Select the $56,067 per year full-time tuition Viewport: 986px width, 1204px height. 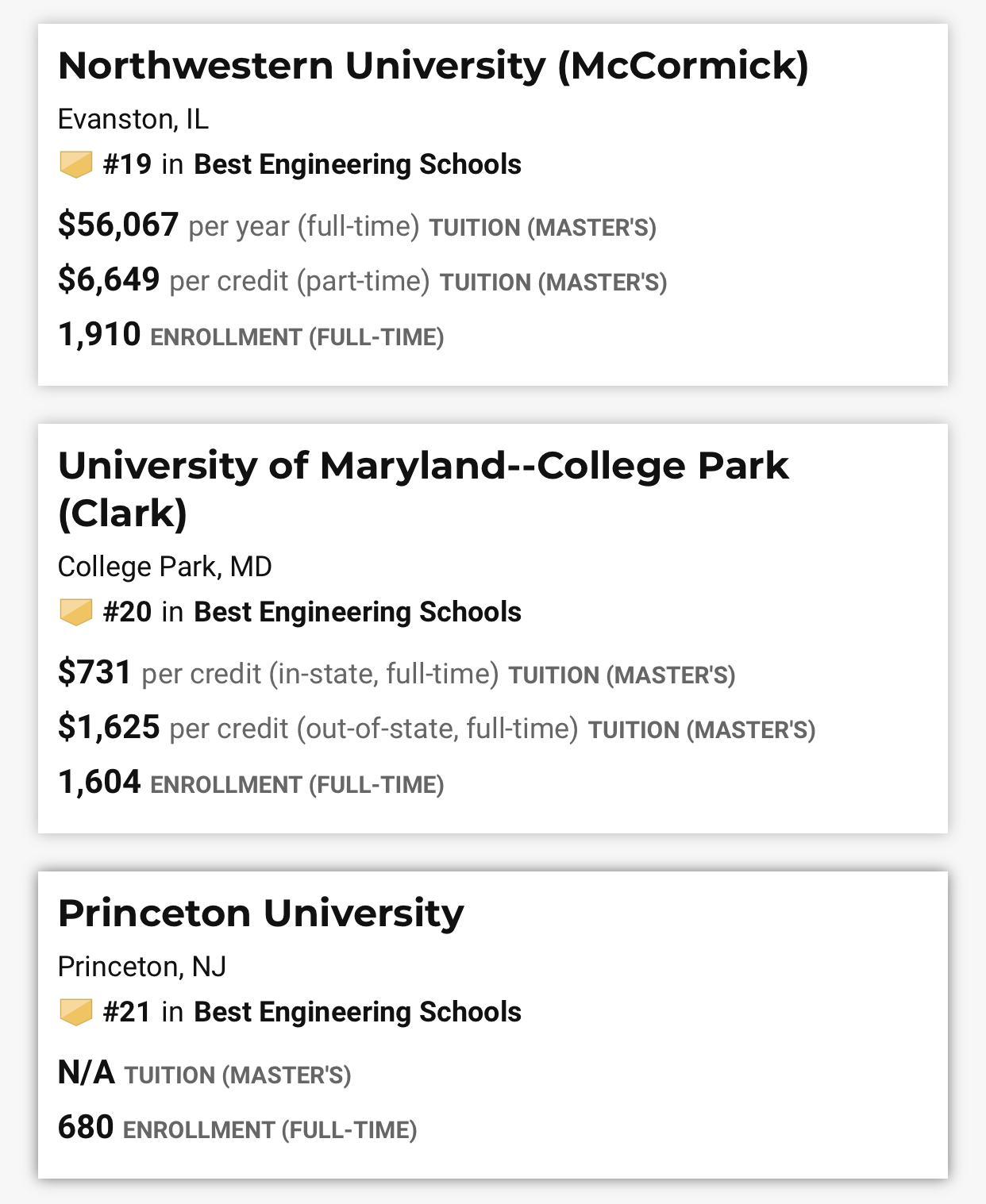356,226
